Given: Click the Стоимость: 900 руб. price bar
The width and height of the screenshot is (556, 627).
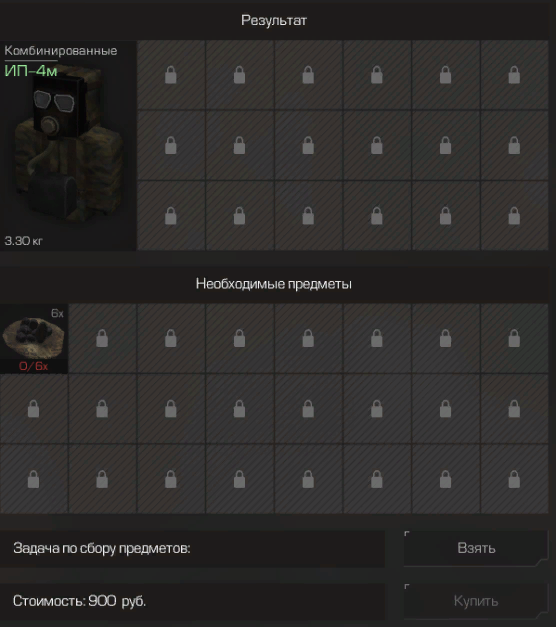Looking at the screenshot, I should coord(192,601).
